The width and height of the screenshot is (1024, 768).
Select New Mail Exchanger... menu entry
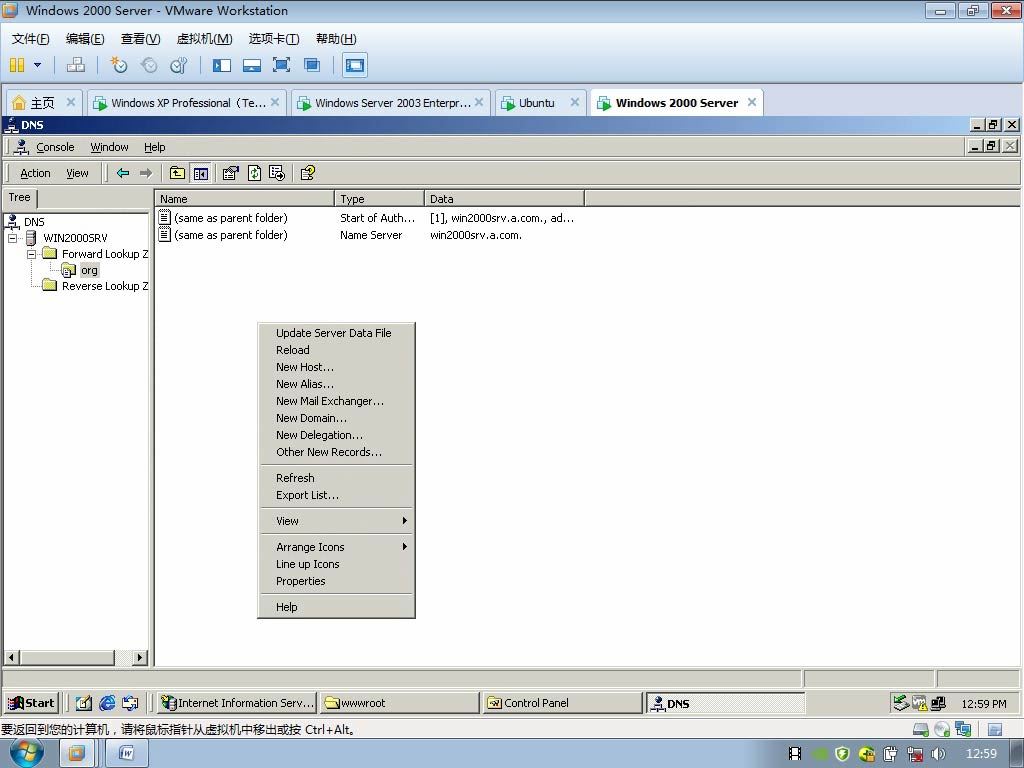(330, 401)
